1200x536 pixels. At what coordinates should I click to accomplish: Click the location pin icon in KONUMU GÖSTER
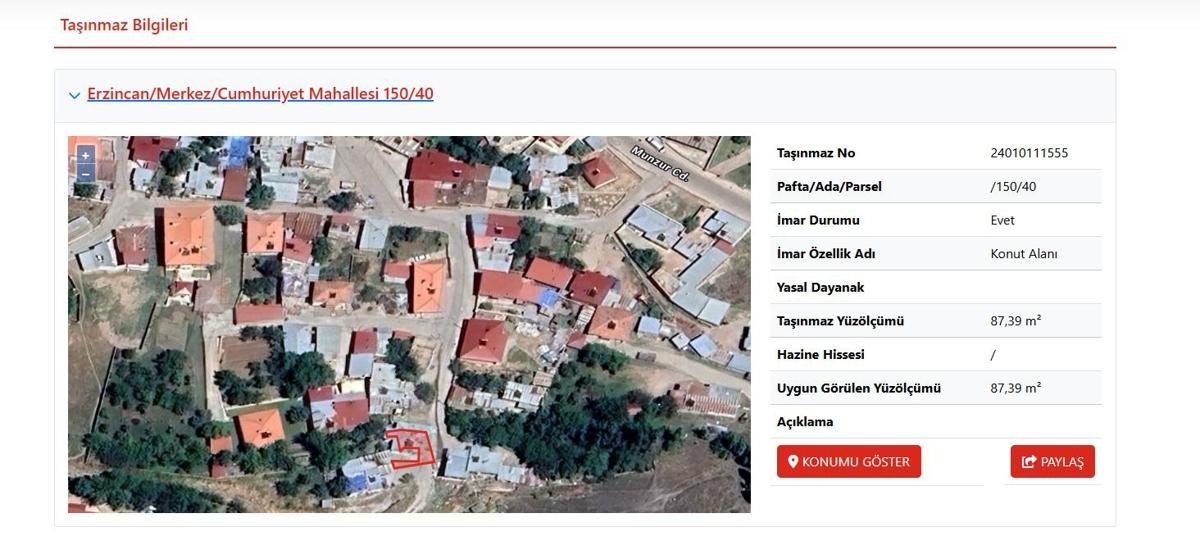coord(793,462)
